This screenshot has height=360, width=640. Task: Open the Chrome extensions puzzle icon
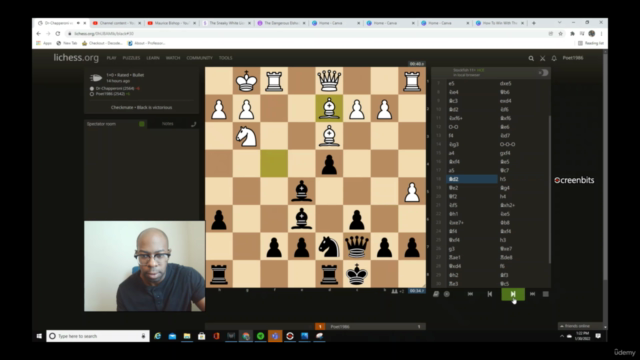click(572, 33)
